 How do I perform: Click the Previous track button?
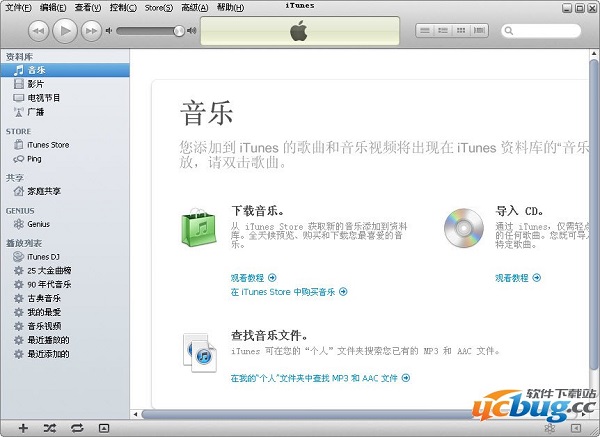click(39, 31)
